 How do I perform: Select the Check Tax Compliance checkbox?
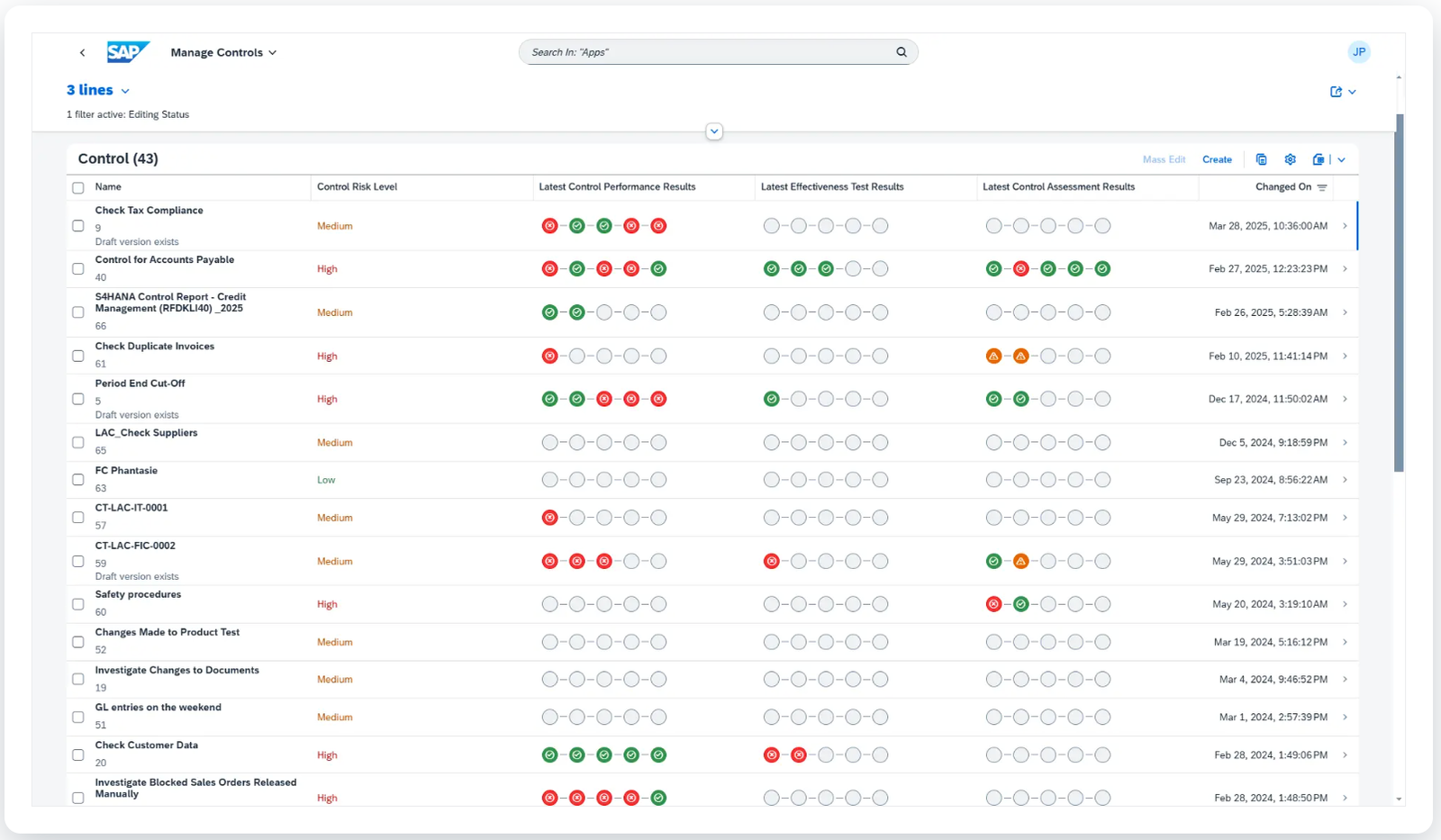(x=78, y=226)
